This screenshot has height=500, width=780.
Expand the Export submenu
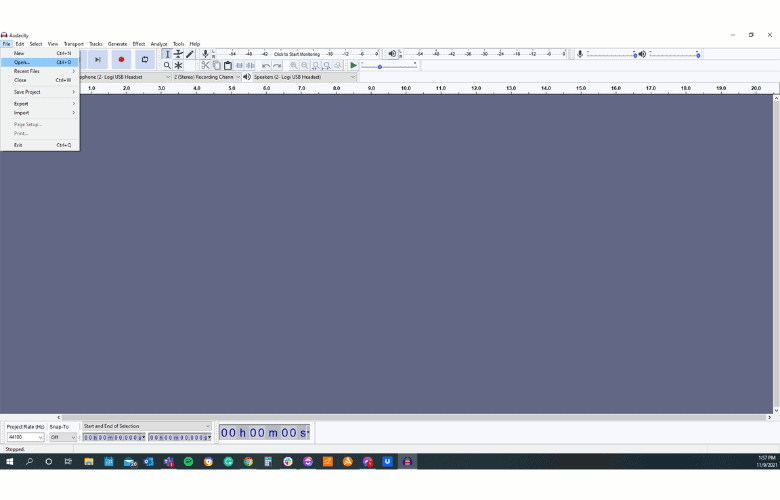(x=40, y=103)
